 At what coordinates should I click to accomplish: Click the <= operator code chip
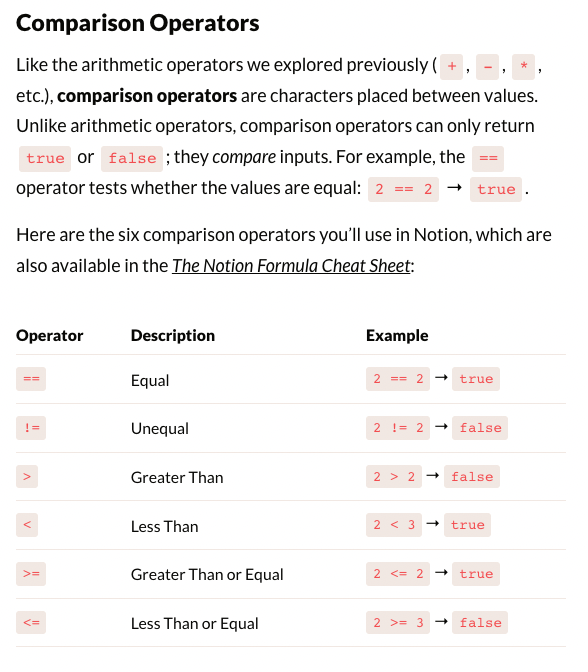click(x=31, y=623)
